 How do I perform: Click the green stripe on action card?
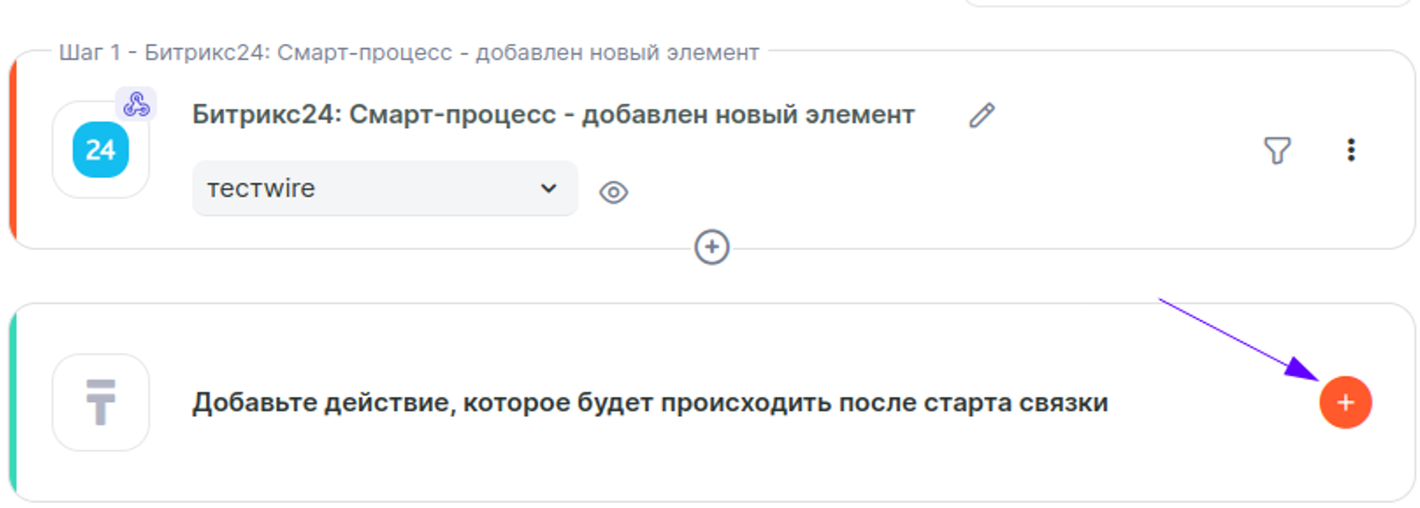(13, 402)
